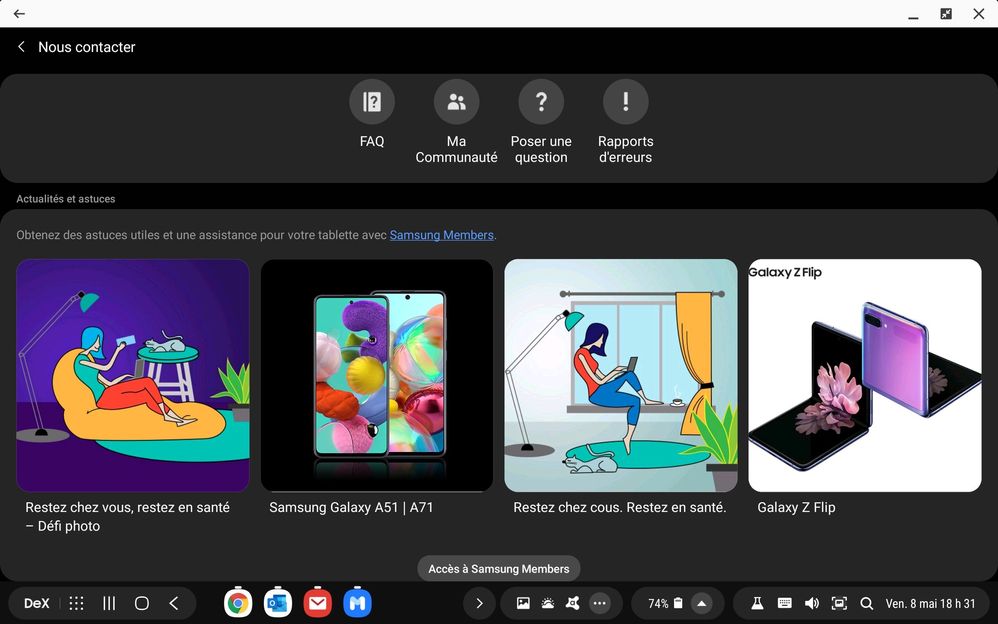Open the blue Samsung Members taskbar app
The width and height of the screenshot is (998, 624).
[357, 602]
